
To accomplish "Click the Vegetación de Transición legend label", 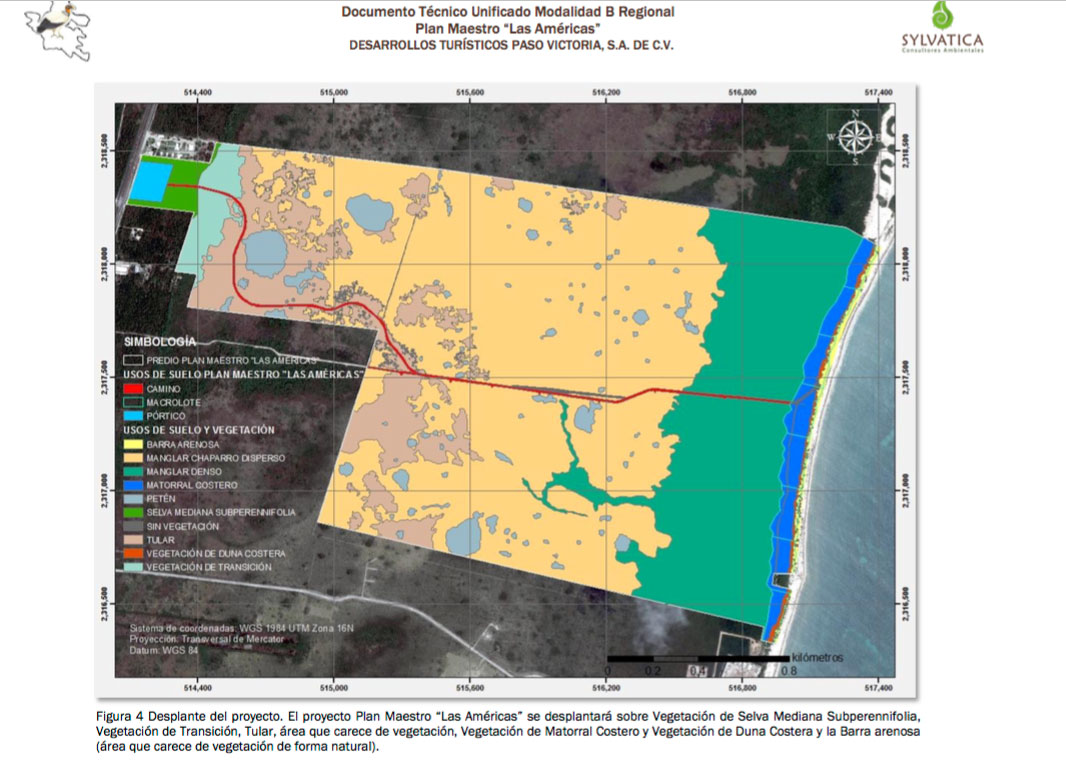I will [x=208, y=567].
